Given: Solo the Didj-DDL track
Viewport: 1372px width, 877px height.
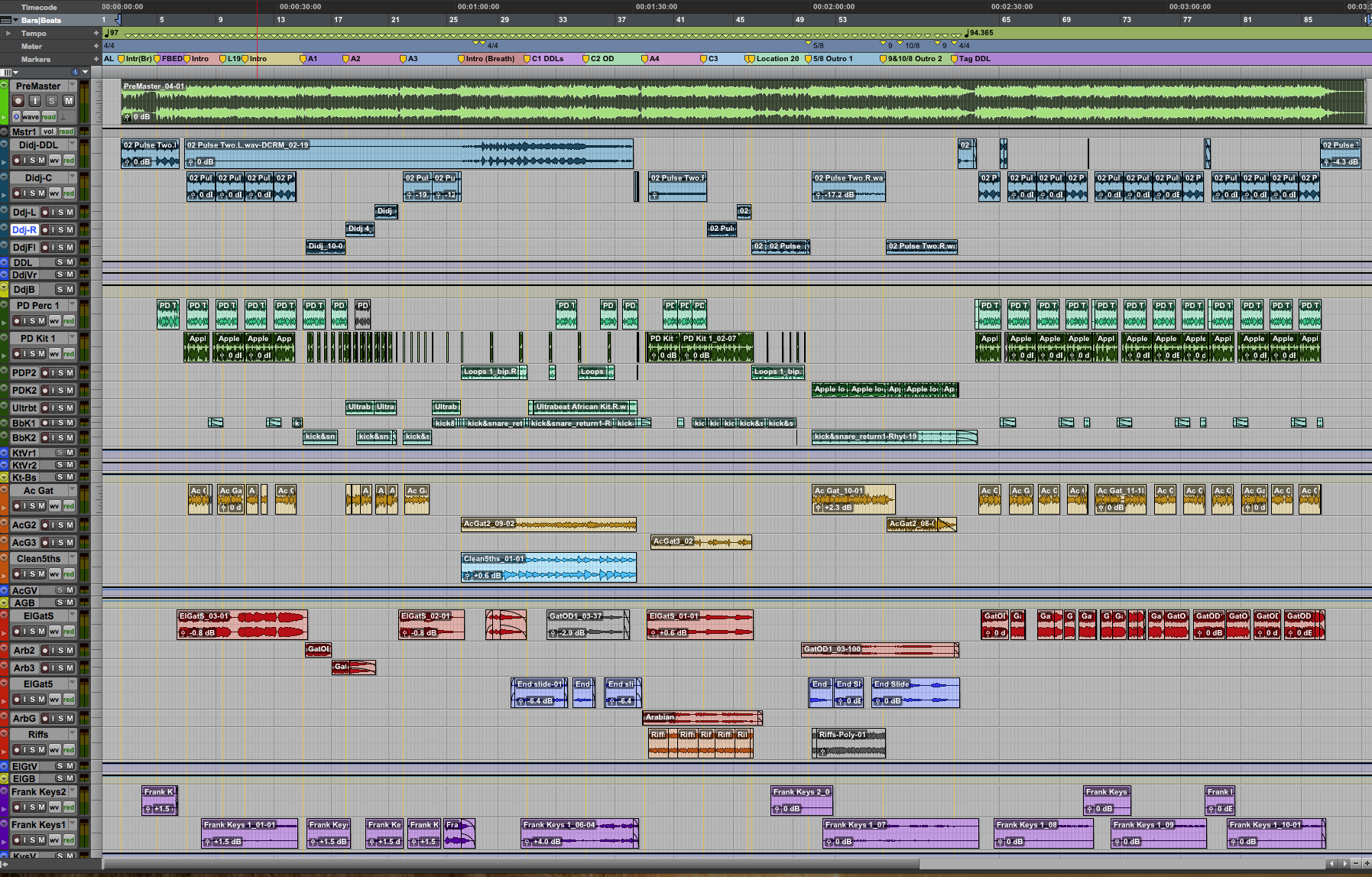Looking at the screenshot, I should pos(33,161).
